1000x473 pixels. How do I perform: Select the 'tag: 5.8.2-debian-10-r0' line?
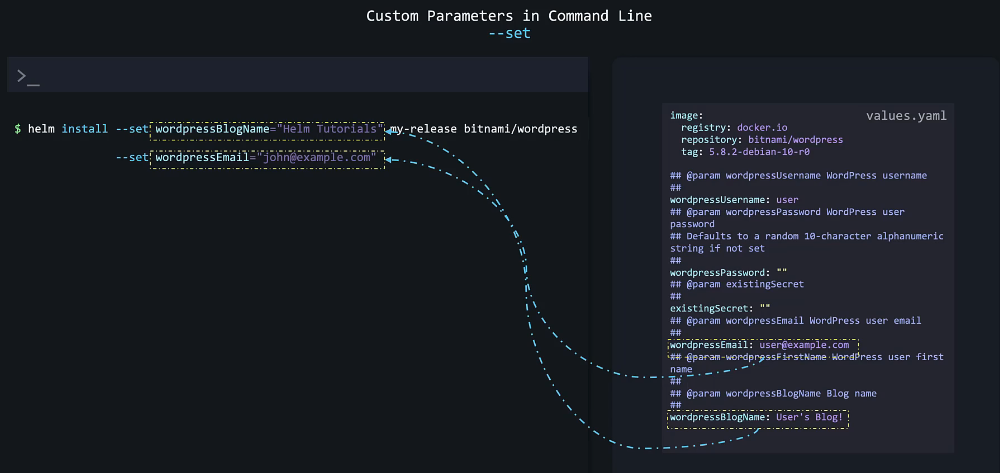746,152
